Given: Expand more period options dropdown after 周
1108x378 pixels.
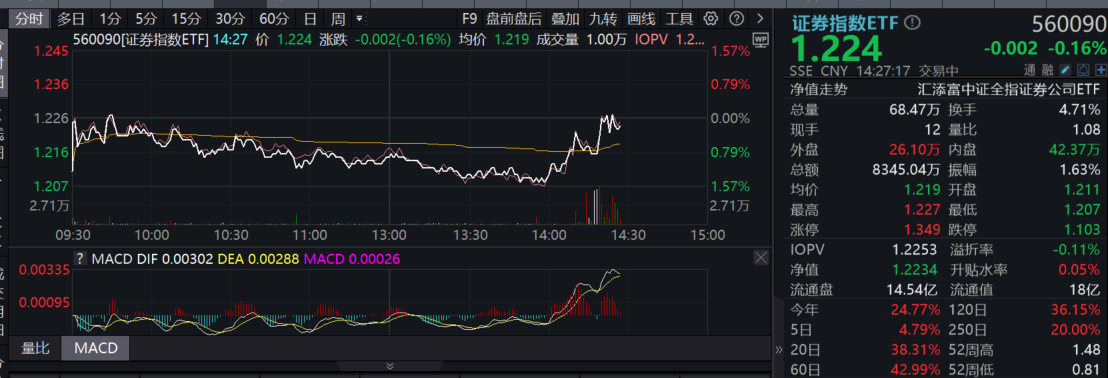Looking at the screenshot, I should (360, 18).
